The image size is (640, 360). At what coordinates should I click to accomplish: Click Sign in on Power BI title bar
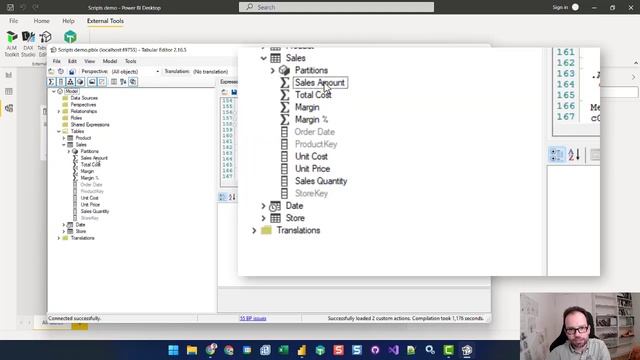point(560,7)
